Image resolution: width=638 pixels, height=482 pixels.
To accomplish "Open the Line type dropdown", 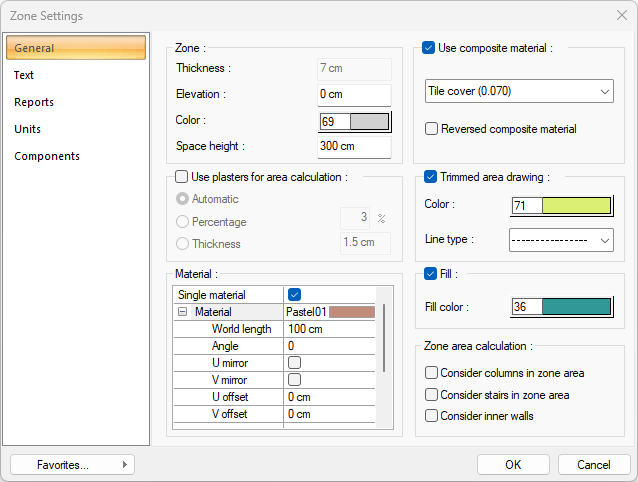I will coord(560,240).
